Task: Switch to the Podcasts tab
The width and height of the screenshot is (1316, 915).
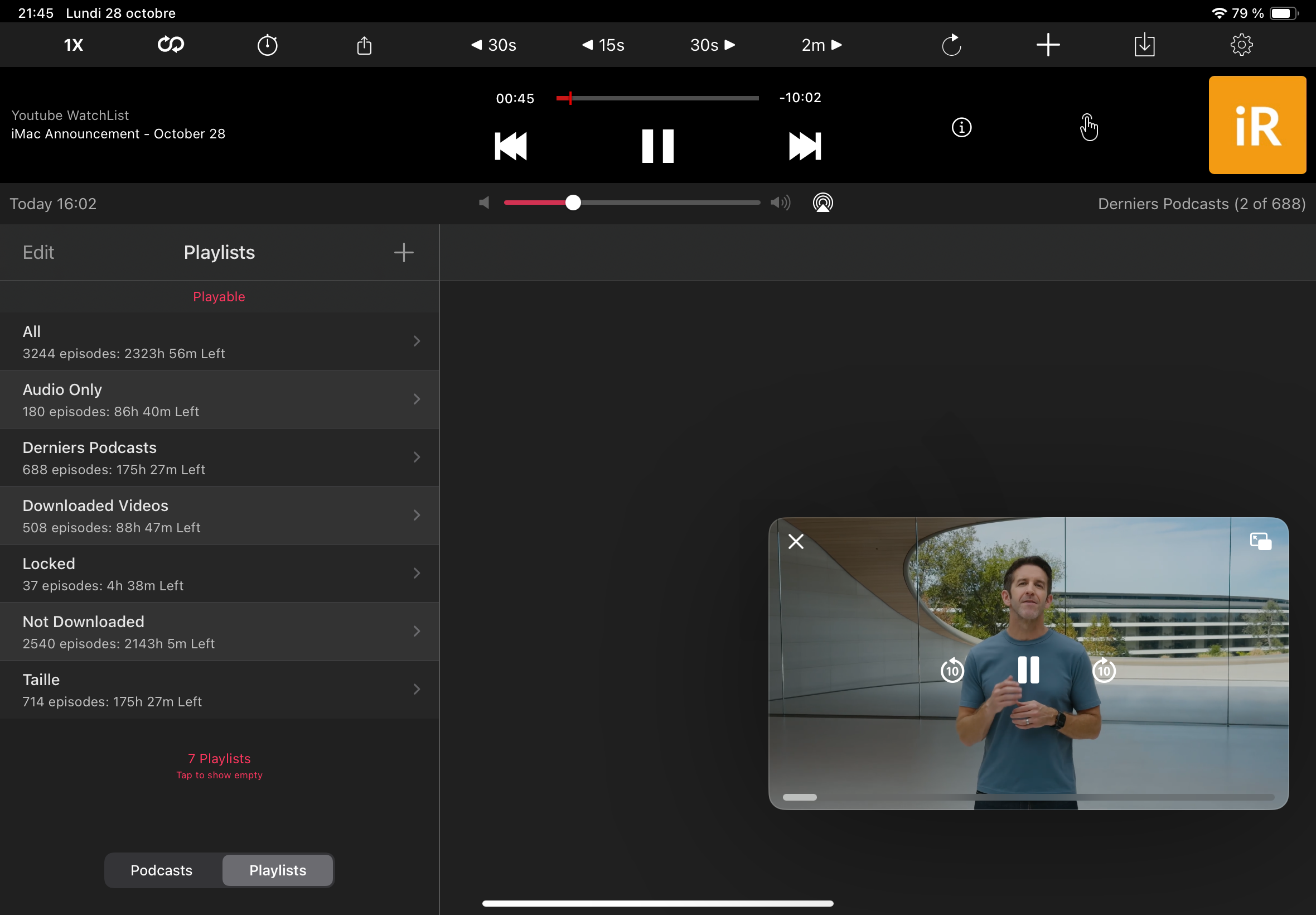Action: click(162, 870)
